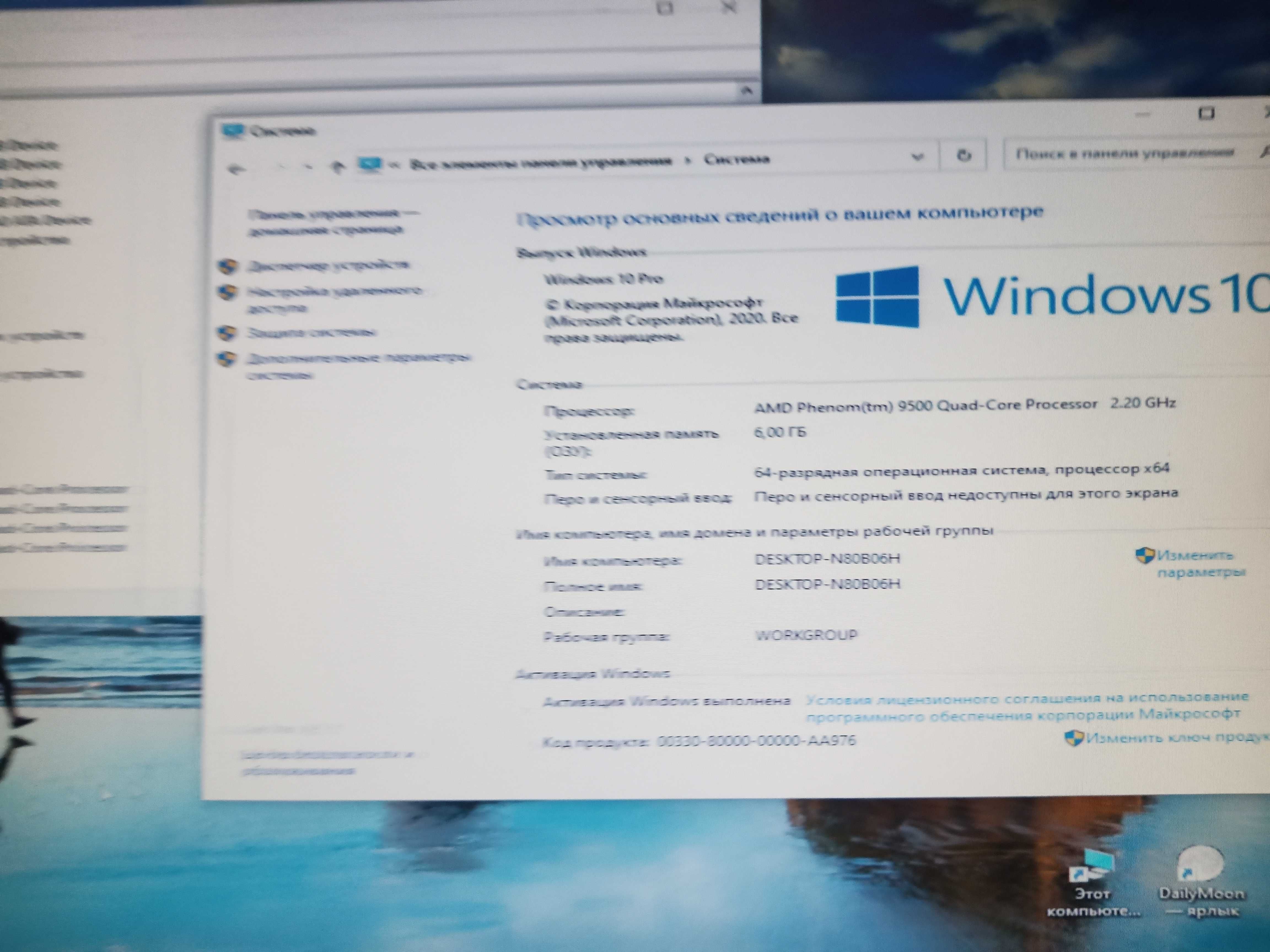Close the background Device Manager window

(729, 7)
